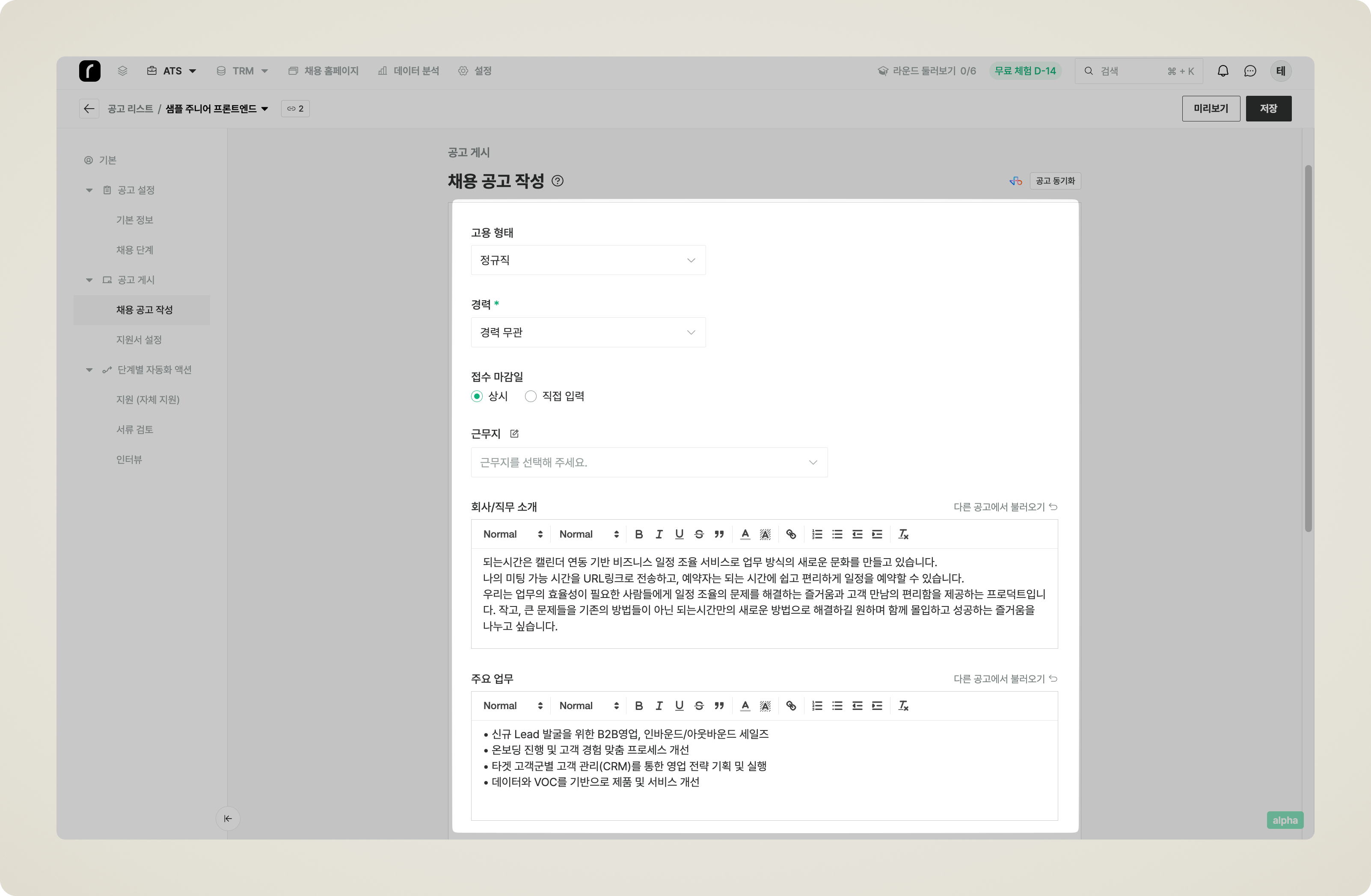This screenshot has width=1371, height=896.
Task: Select the 상시 radio option
Action: pos(477,396)
